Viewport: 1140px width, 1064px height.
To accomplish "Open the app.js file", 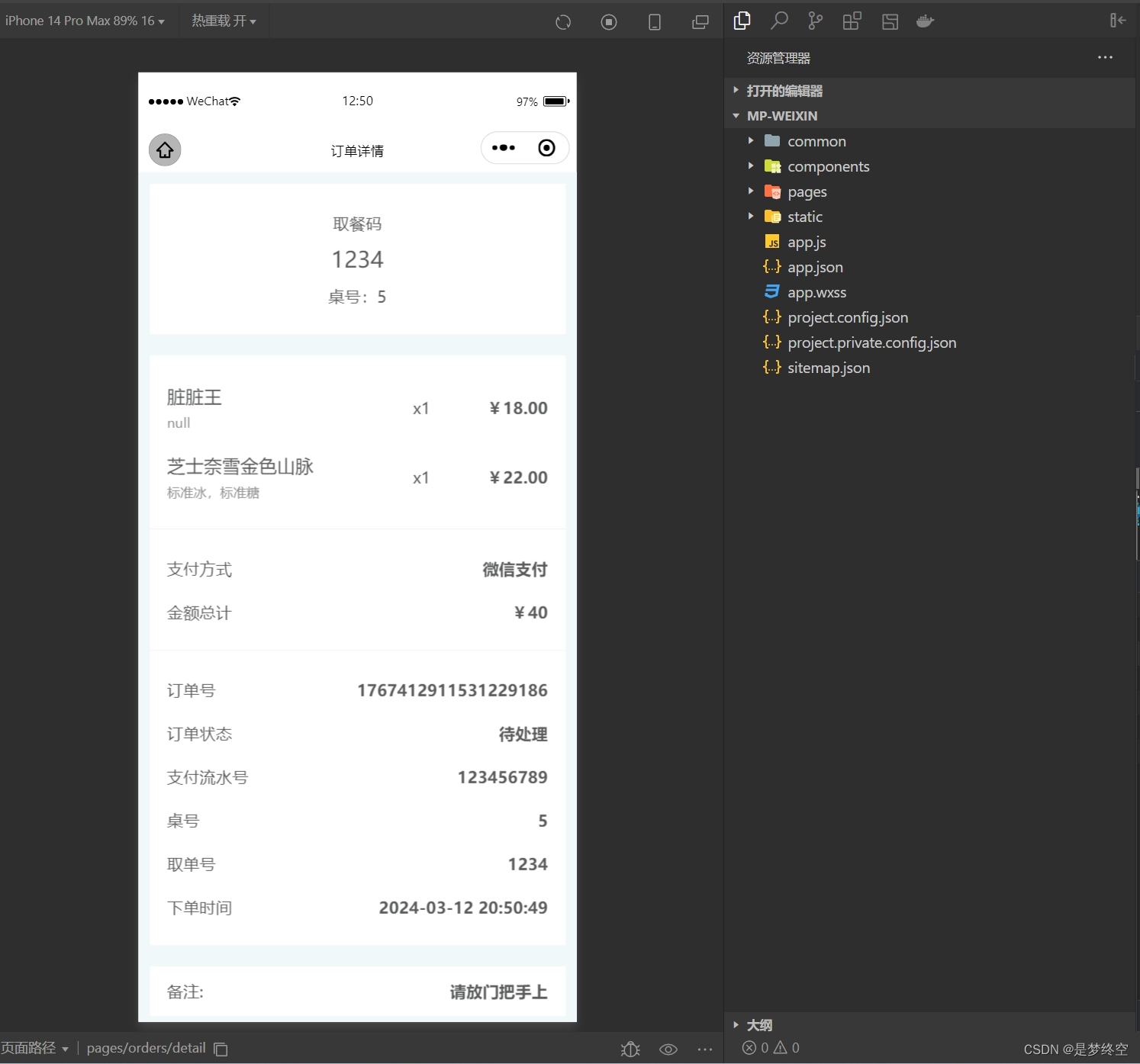I will [x=807, y=242].
